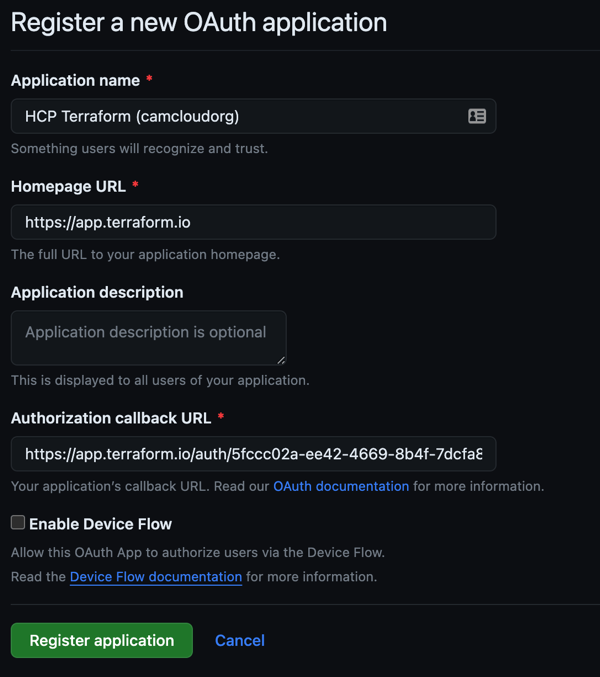This screenshot has height=677, width=600.
Task: Open the OAuth documentation link
Action: (x=341, y=486)
